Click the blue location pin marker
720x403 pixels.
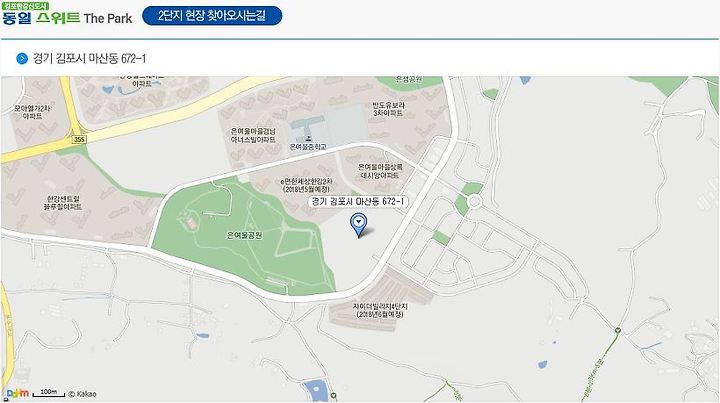(359, 224)
